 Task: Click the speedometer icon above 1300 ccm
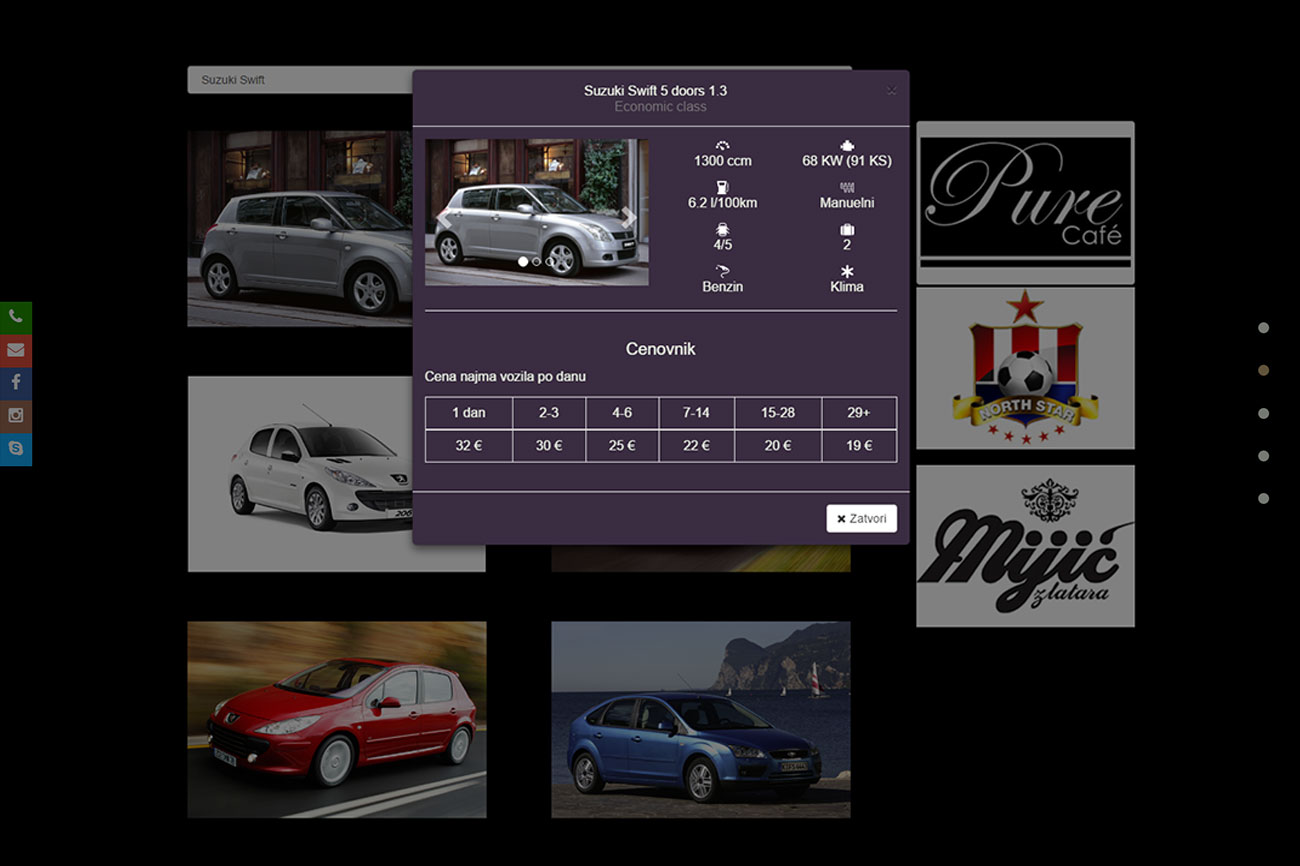(722, 145)
